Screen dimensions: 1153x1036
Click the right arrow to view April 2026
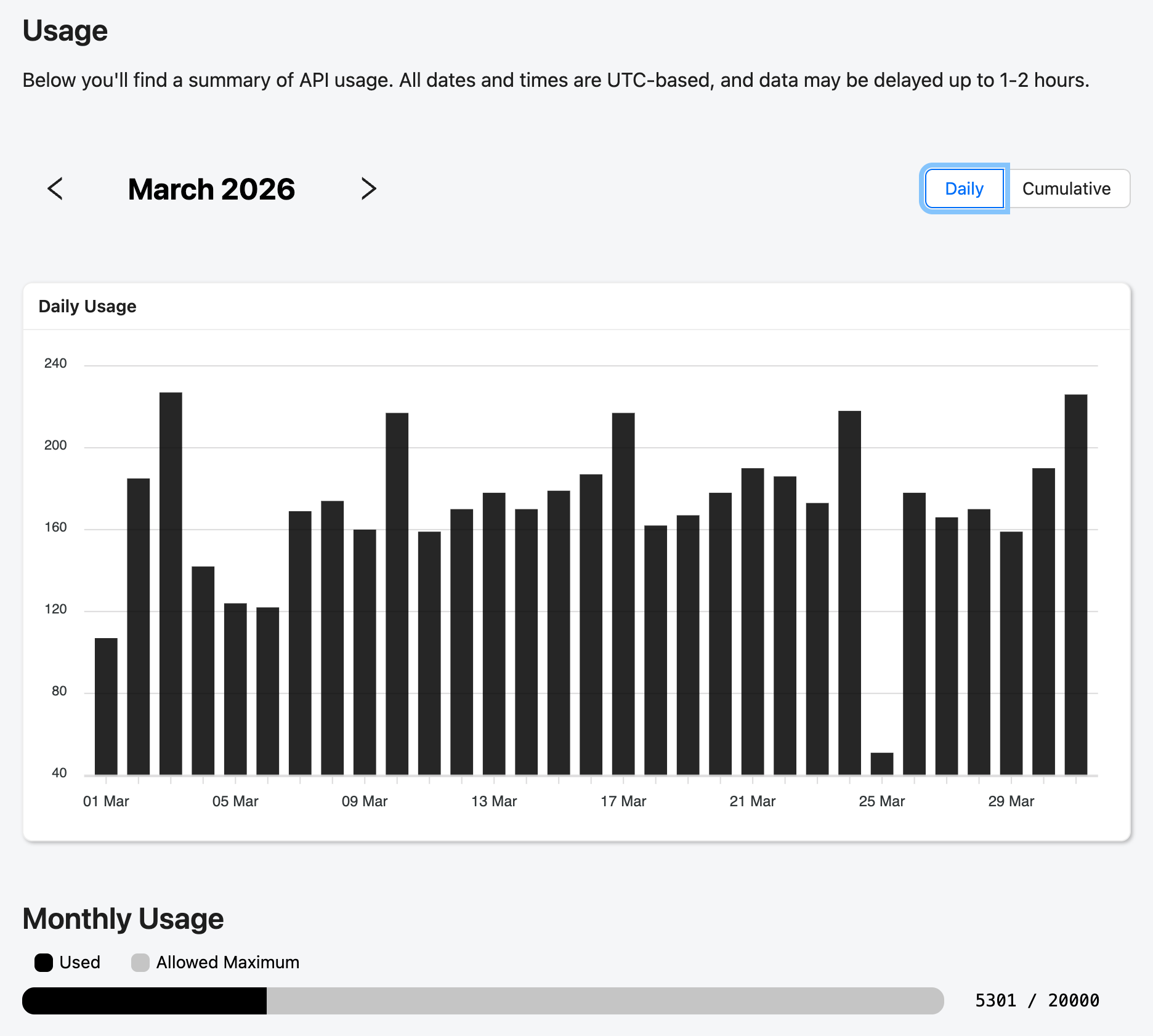coord(370,189)
